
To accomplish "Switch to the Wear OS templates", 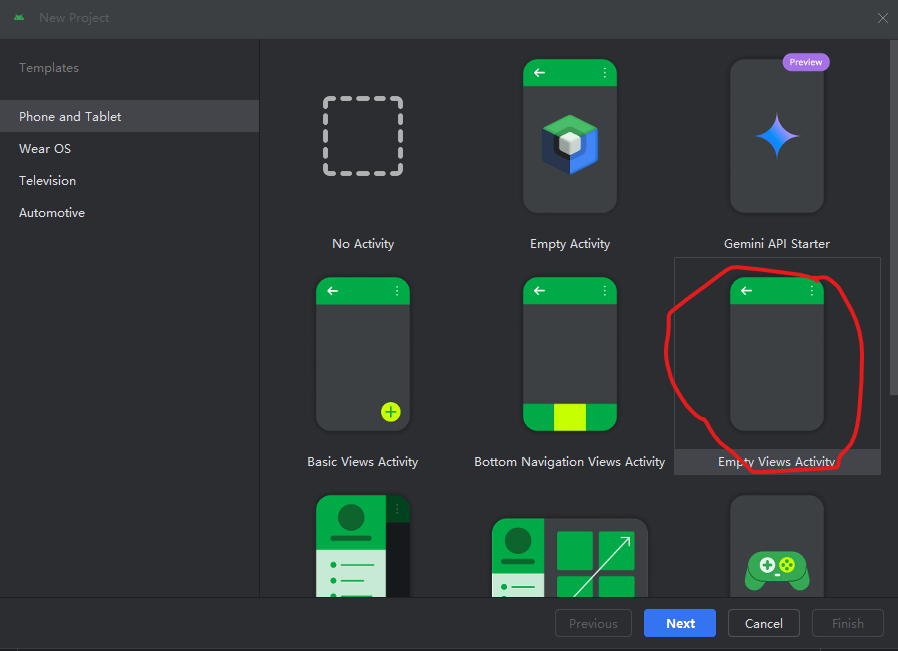I will tap(129, 148).
